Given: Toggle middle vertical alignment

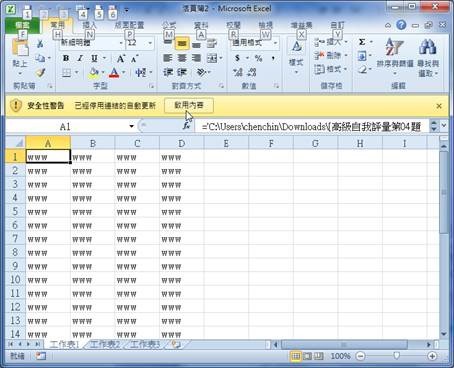Looking at the screenshot, I should point(182,43).
